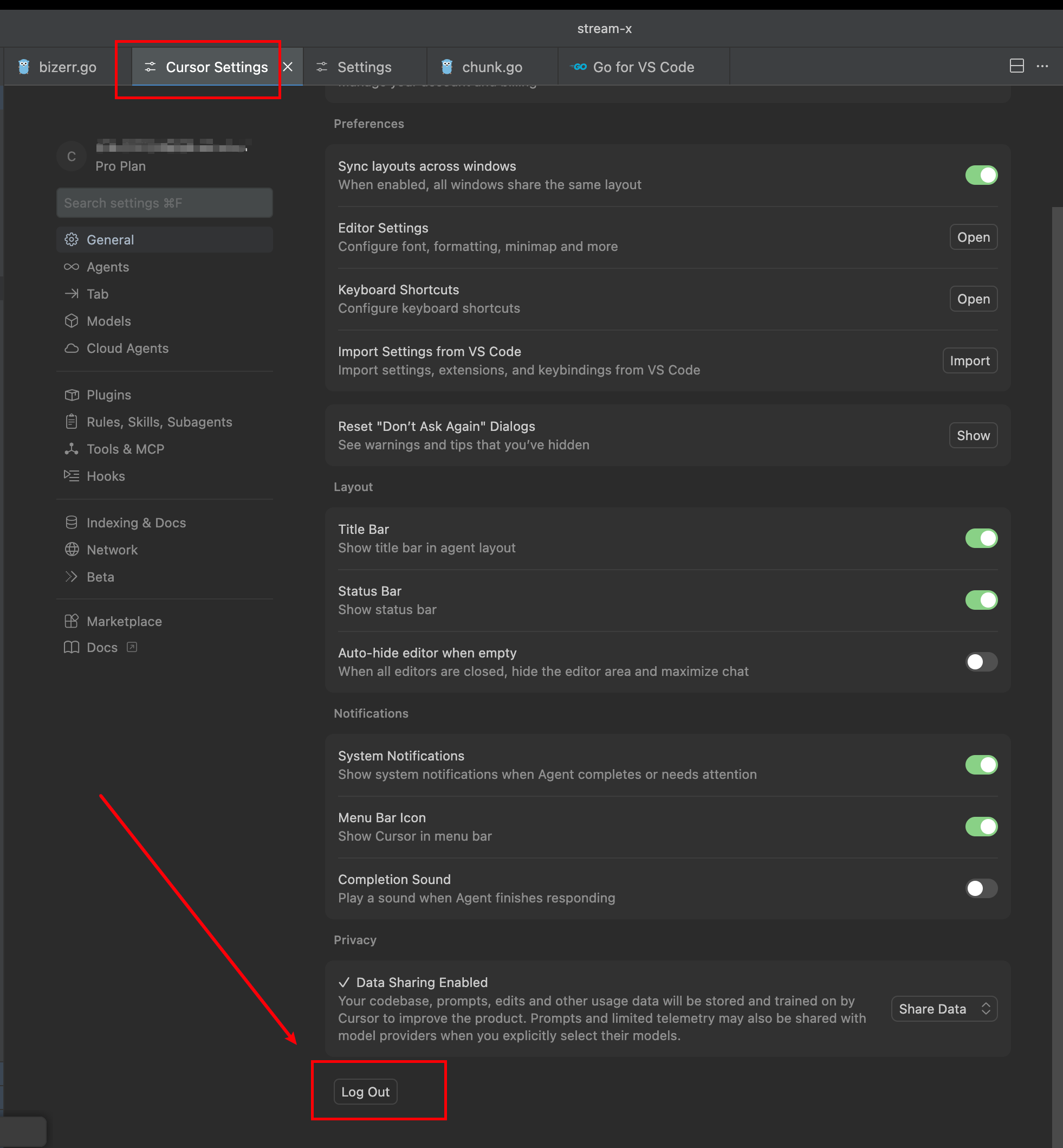Click the Rules, Skills, Subagents clipboard icon
Image resolution: width=1063 pixels, height=1148 pixels.
[x=72, y=421]
